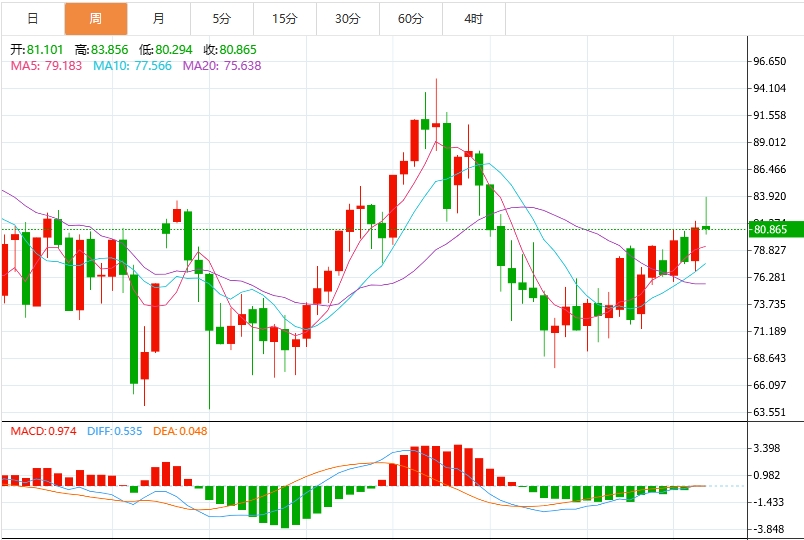Click the 83.920 price axis label
Viewport: 804px width, 540px height.
coord(769,196)
